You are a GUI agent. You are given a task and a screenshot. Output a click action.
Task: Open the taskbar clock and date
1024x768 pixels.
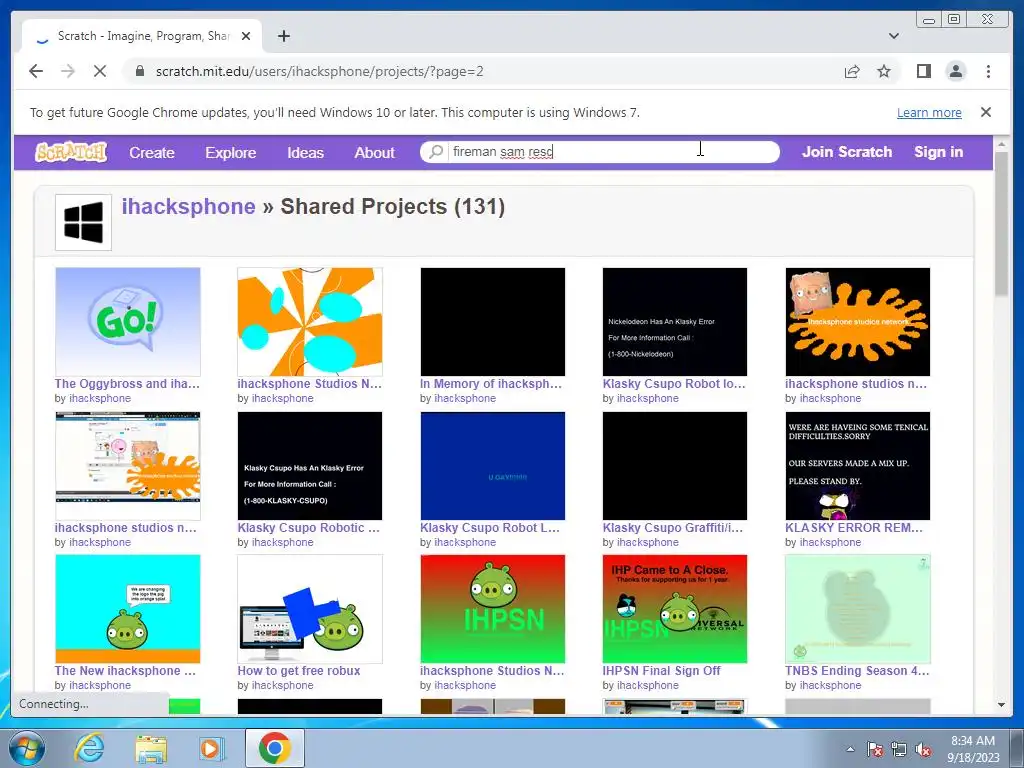[972, 749]
